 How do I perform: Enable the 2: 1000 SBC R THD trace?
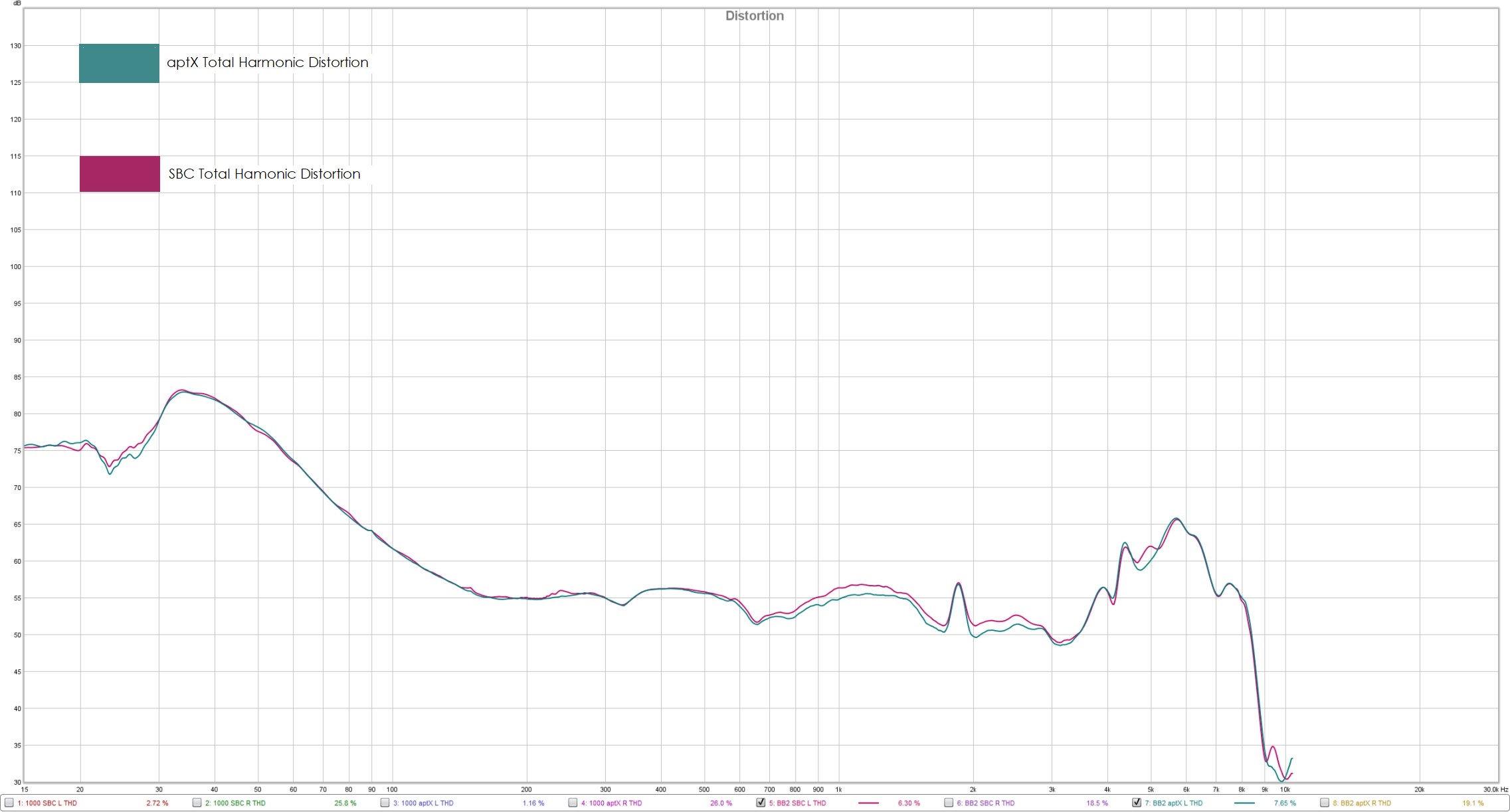(197, 803)
